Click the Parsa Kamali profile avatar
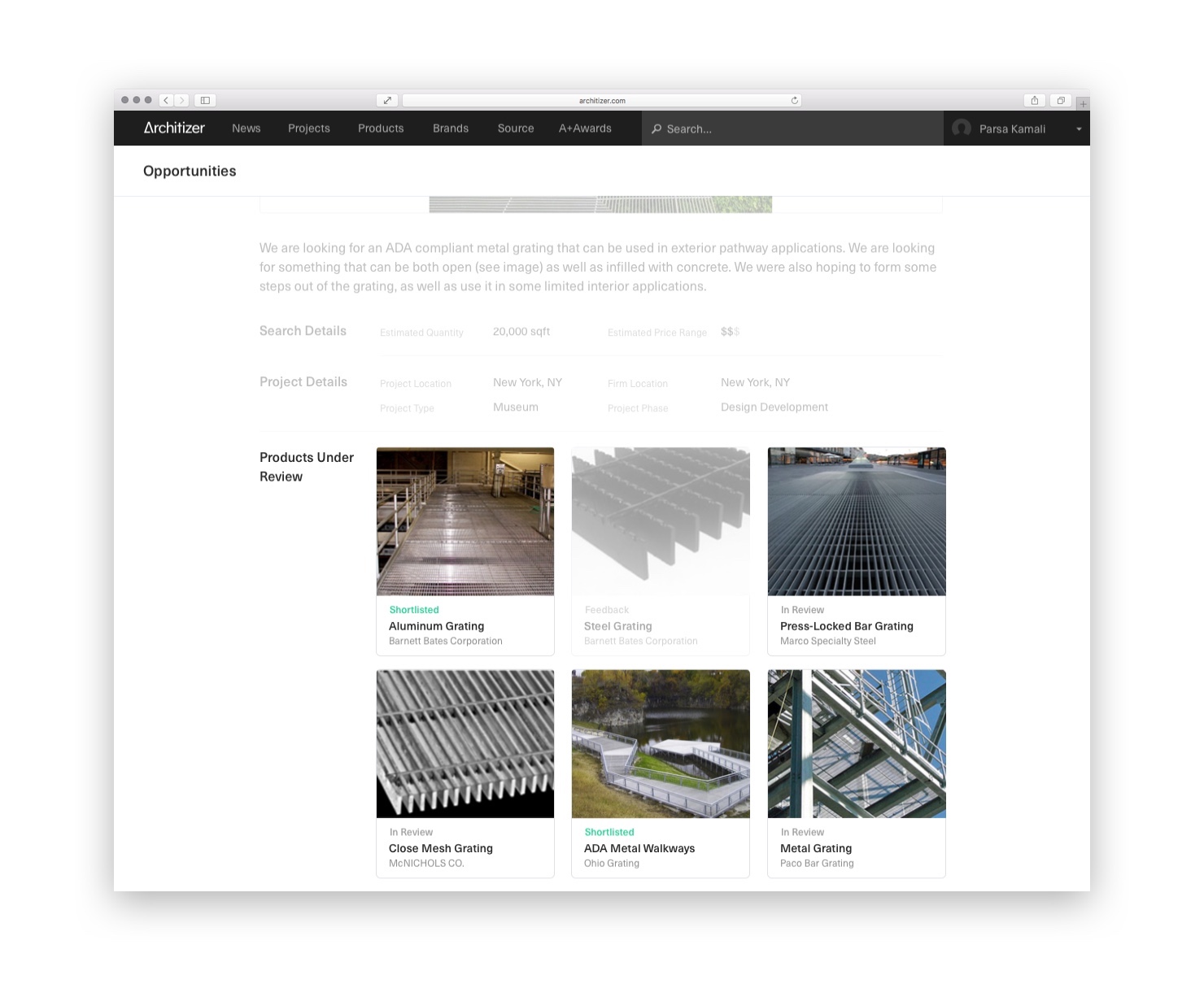This screenshot has width=1204, height=984. click(962, 128)
